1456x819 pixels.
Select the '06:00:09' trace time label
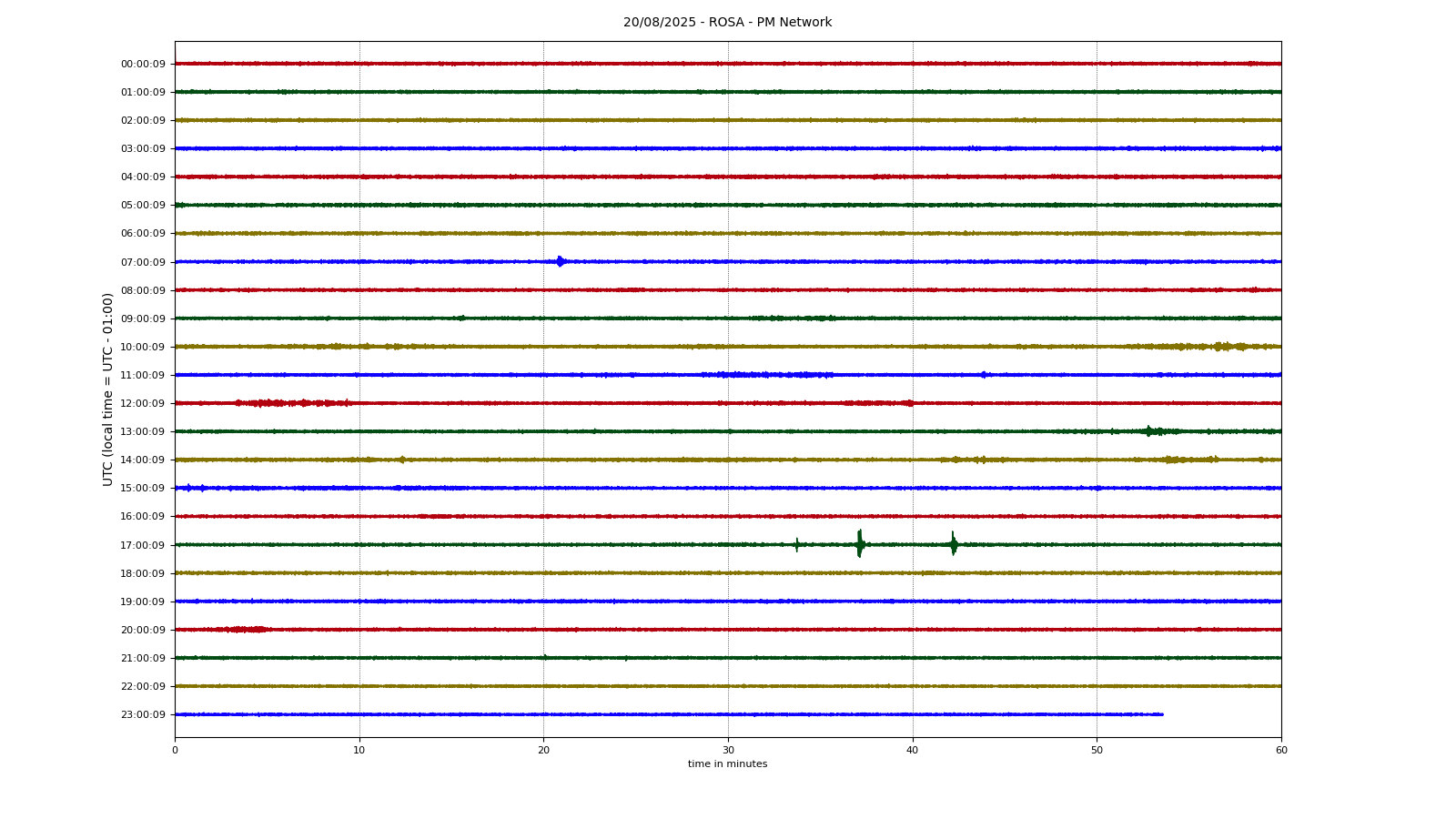click(x=143, y=233)
